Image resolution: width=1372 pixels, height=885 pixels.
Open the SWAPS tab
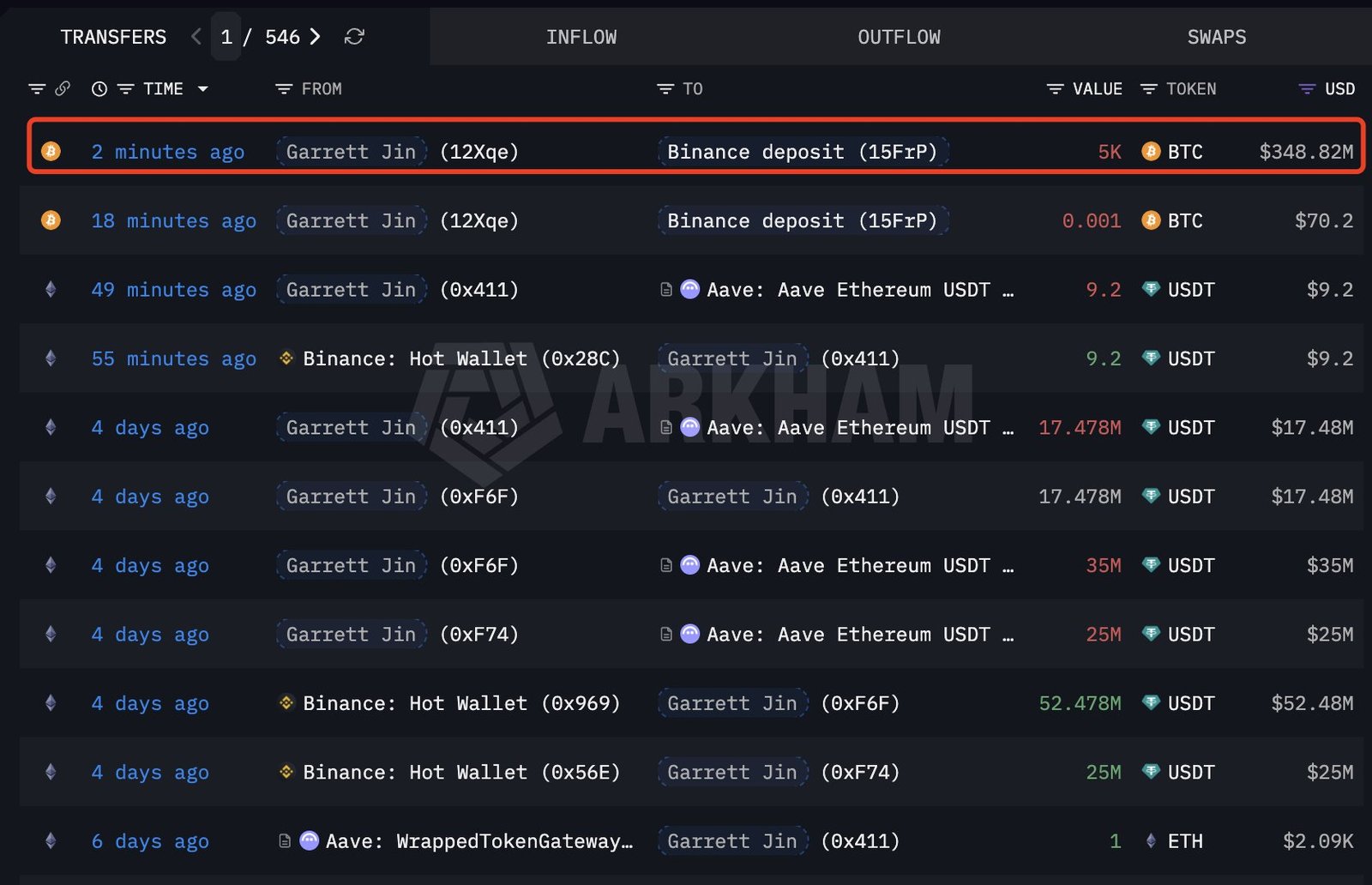point(1216,37)
